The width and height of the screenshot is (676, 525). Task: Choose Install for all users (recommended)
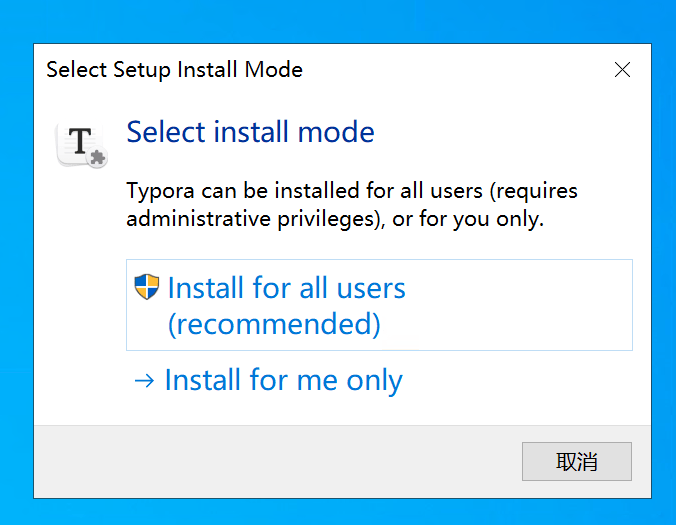(379, 305)
